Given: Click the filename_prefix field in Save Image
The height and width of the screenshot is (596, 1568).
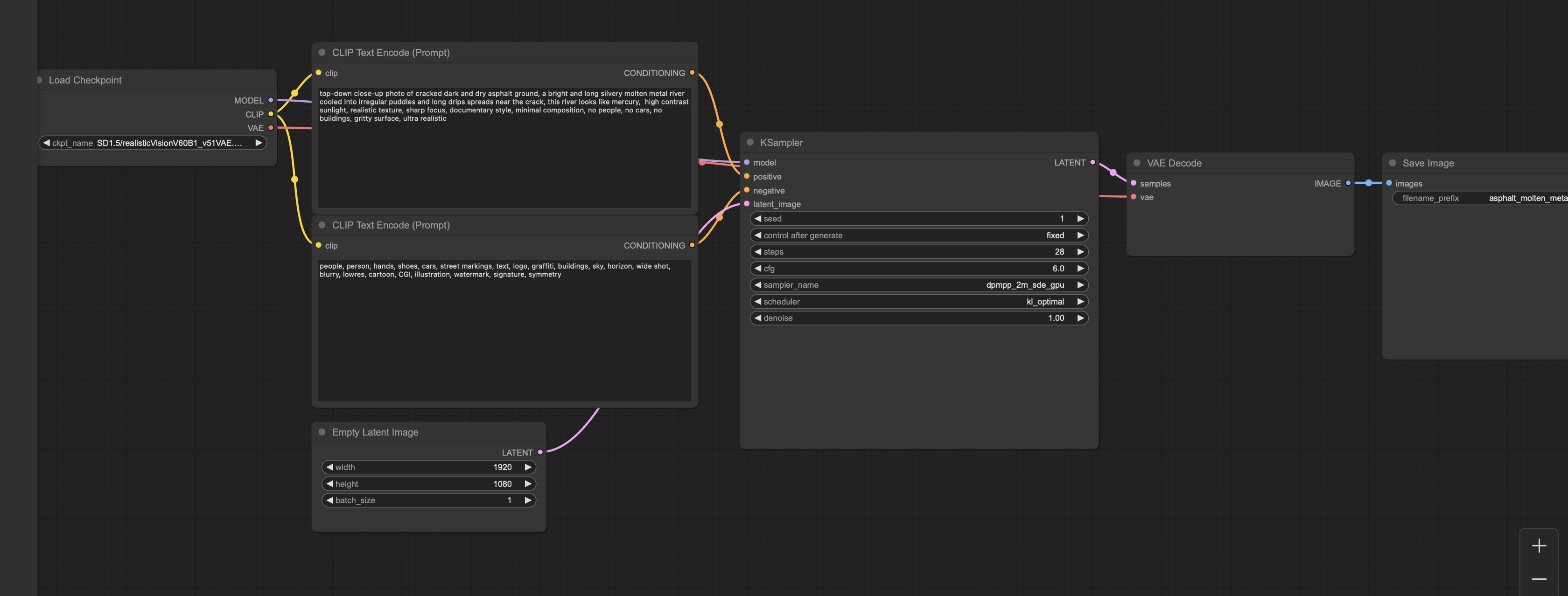Looking at the screenshot, I should point(1479,198).
